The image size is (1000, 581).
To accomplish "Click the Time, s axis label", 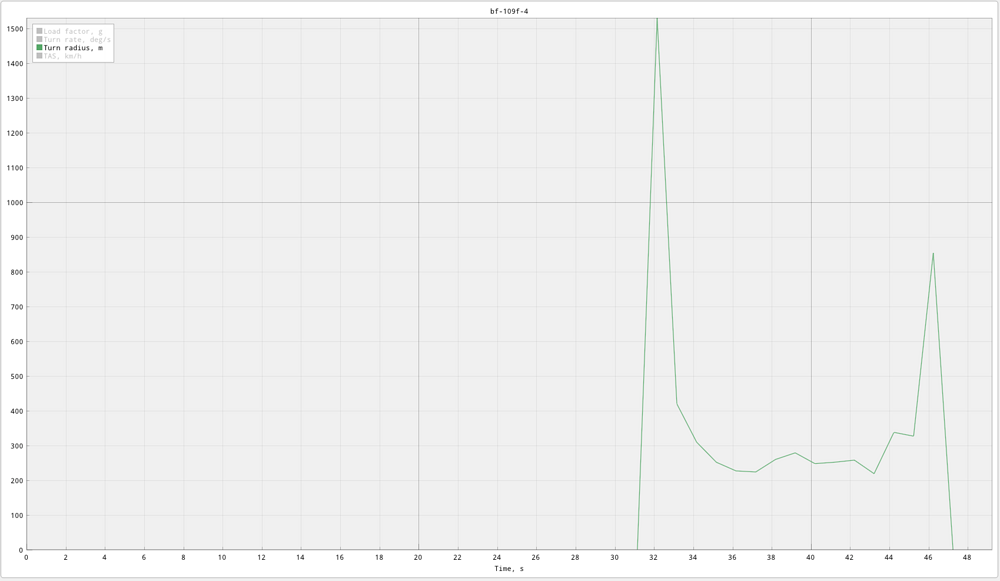I will click(509, 569).
